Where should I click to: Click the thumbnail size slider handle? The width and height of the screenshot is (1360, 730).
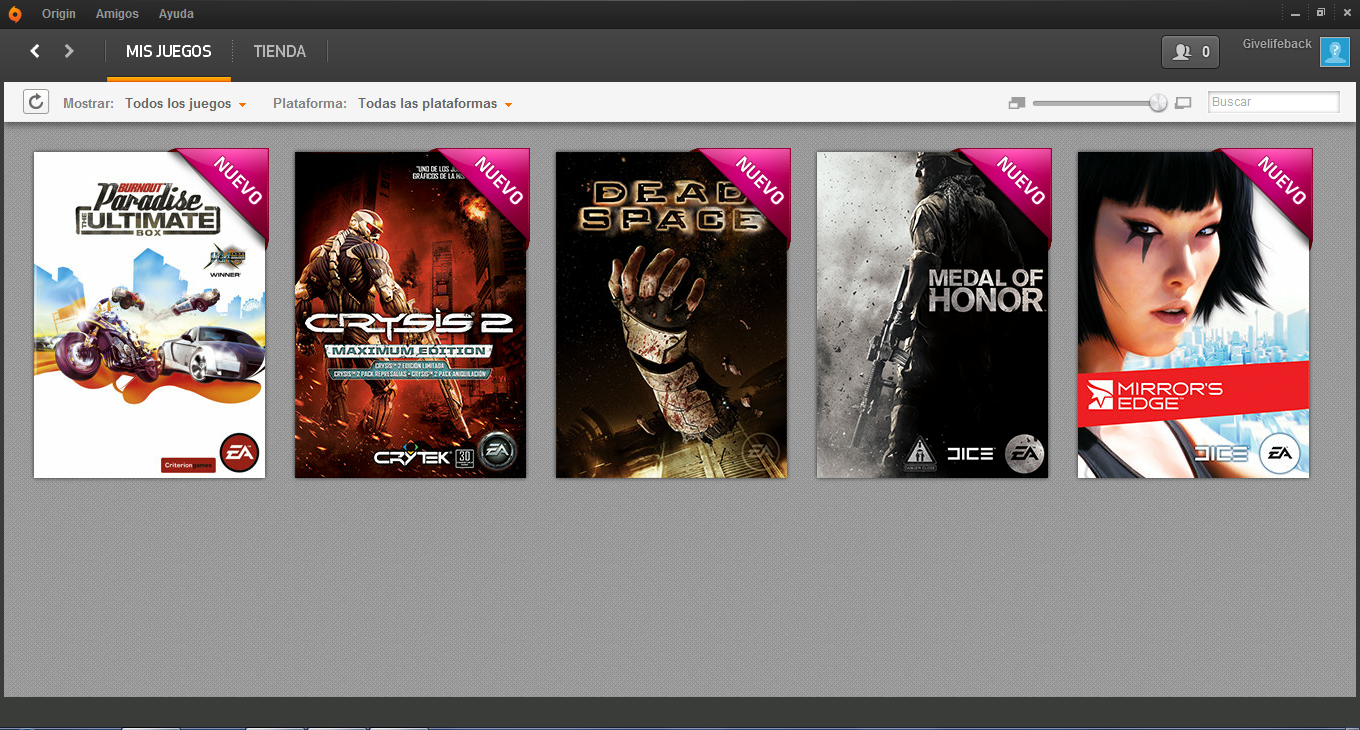(x=1158, y=102)
